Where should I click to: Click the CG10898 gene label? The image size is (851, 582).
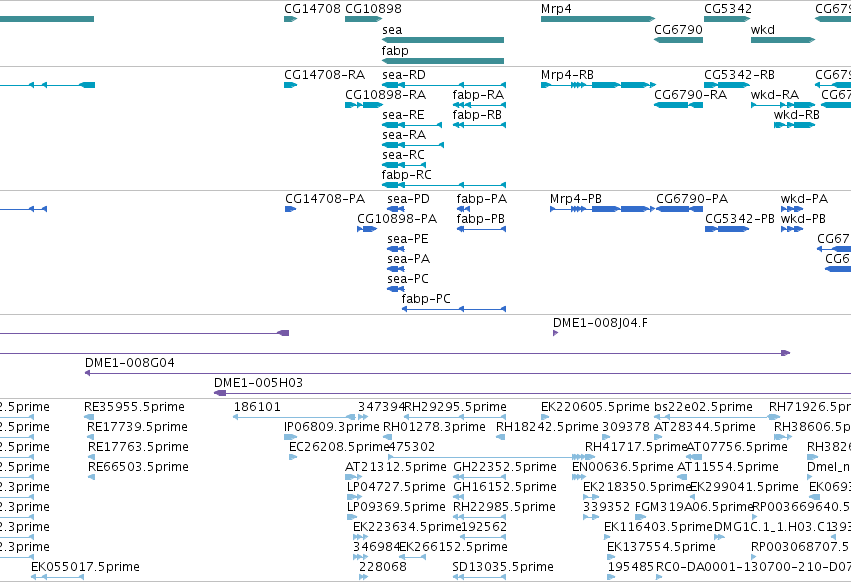click(x=373, y=9)
